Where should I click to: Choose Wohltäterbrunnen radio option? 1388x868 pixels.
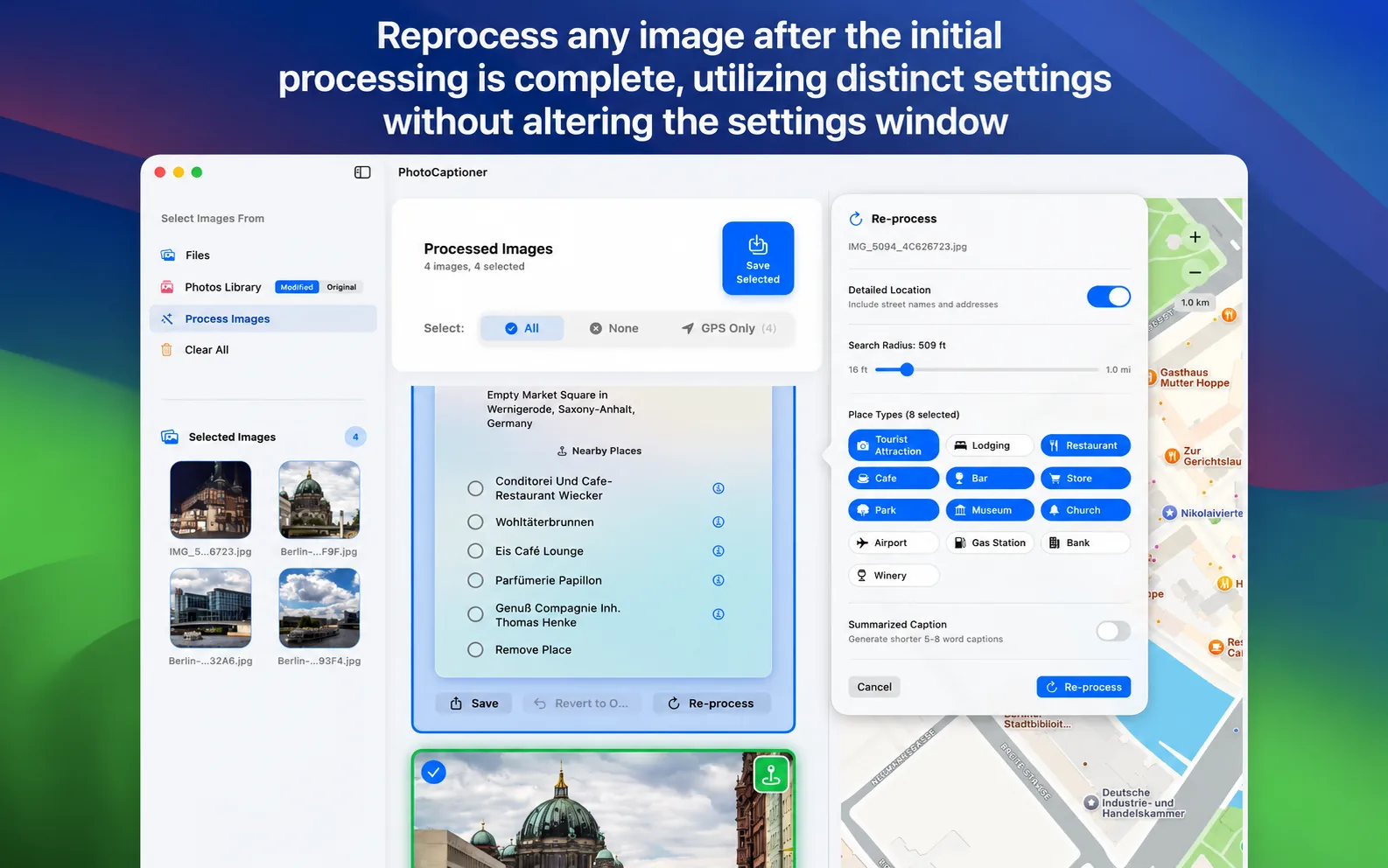pyautogui.click(x=475, y=522)
